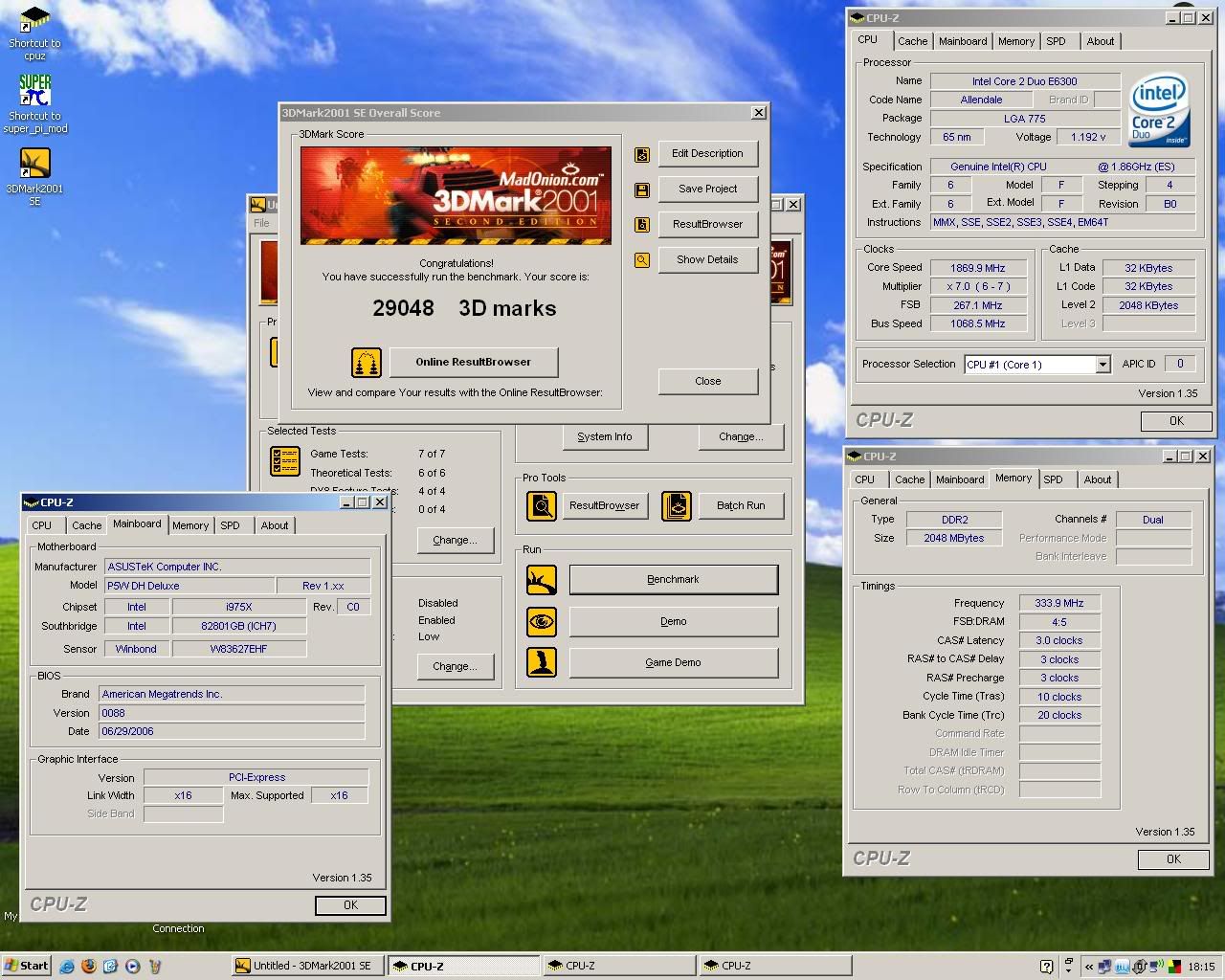Viewport: 1225px width, 980px height.
Task: Click the Game Demo joystick icon
Action: coord(542,663)
